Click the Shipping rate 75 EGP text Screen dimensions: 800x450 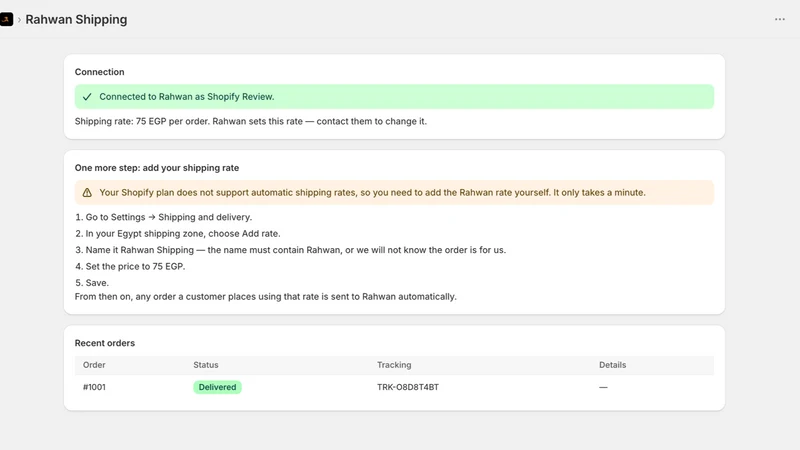251,121
